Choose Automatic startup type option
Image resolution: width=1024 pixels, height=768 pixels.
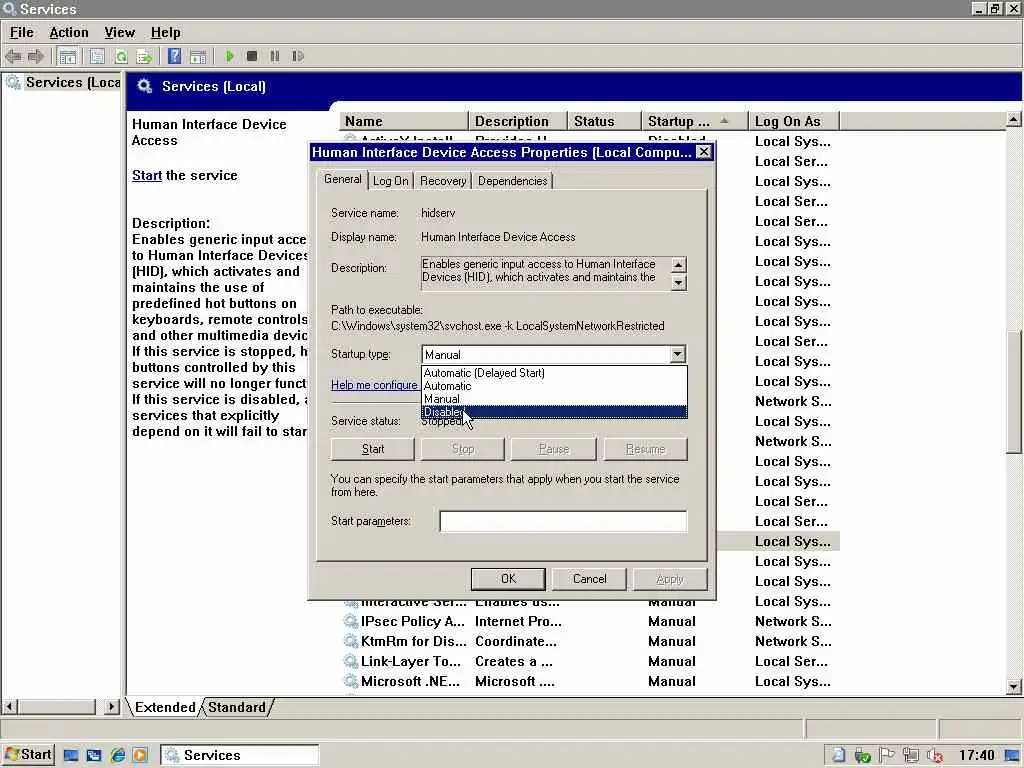click(554, 386)
